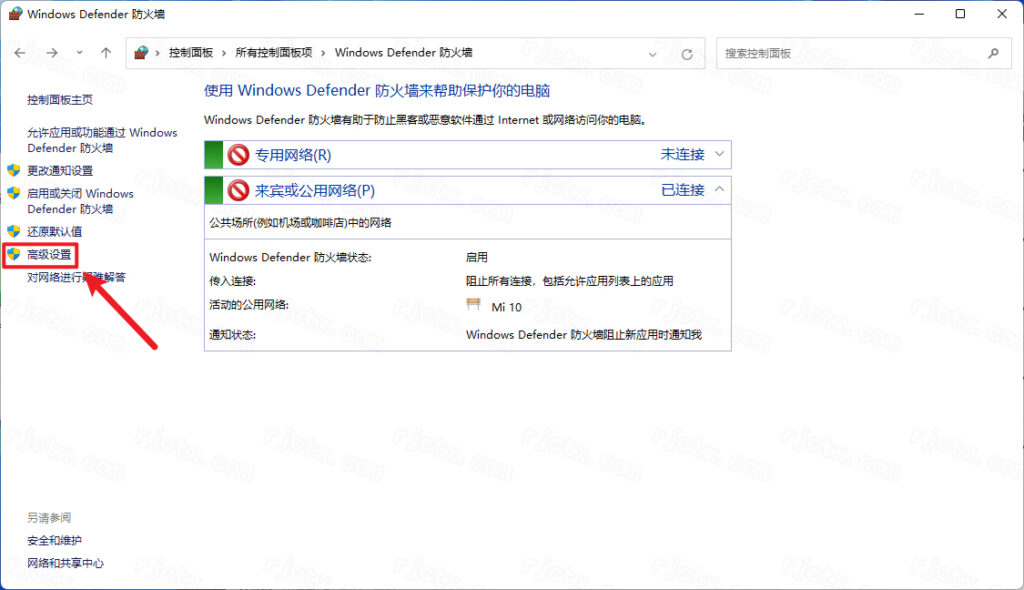Collapse chevron next to 已连接
The height and width of the screenshot is (590, 1024).
click(719, 189)
